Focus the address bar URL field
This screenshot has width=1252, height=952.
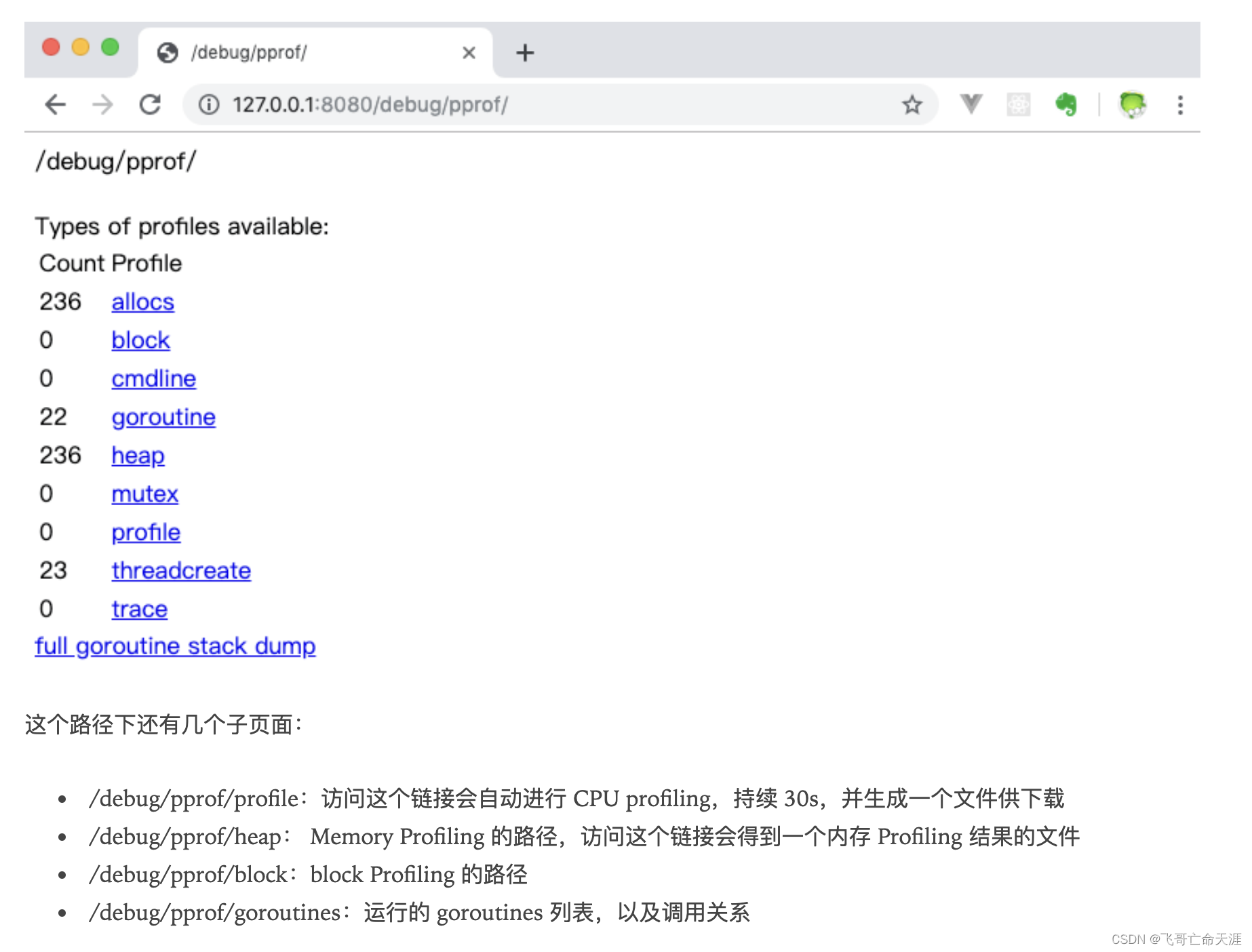(x=560, y=104)
